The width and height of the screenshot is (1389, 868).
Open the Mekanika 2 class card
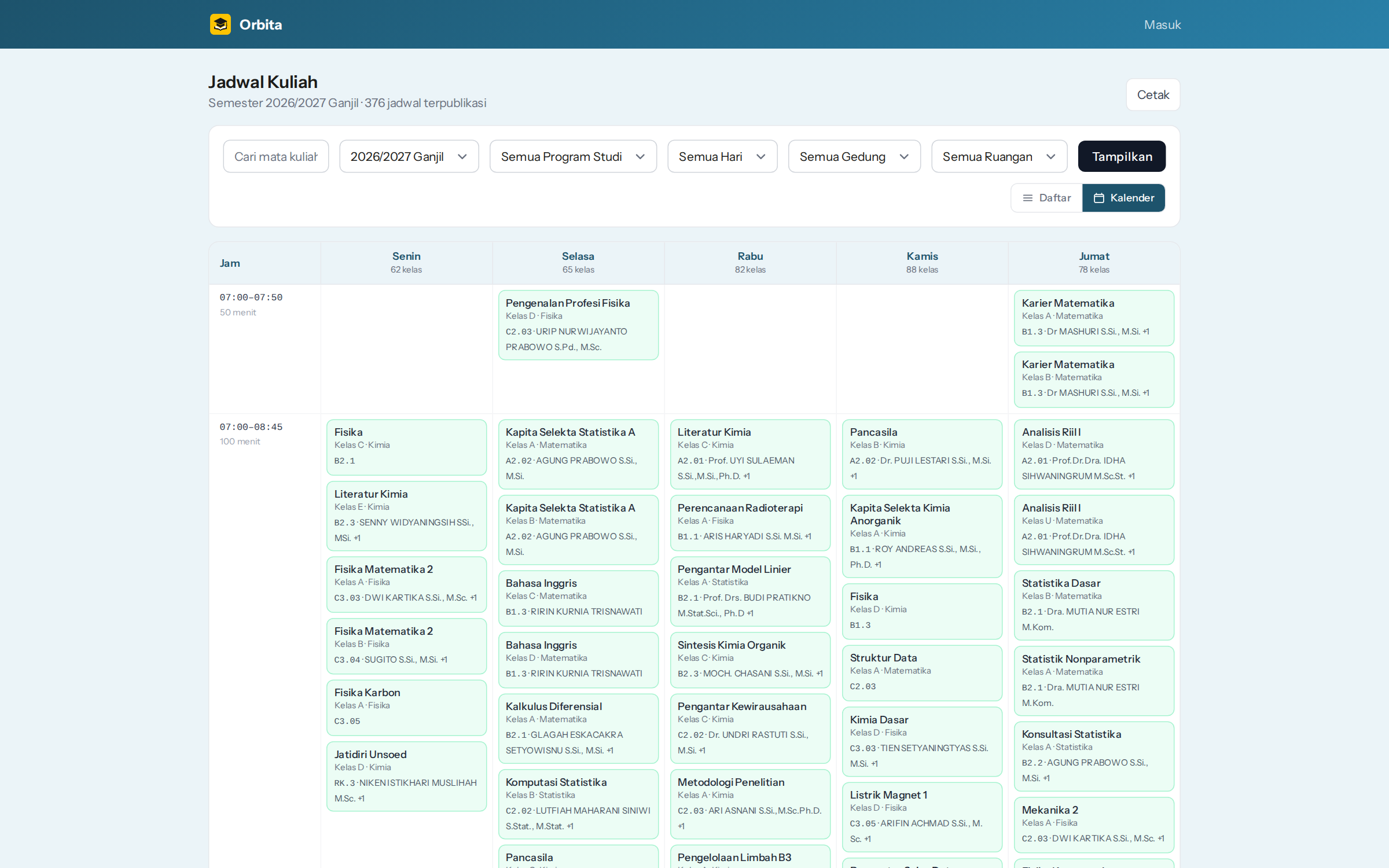coord(1094,825)
